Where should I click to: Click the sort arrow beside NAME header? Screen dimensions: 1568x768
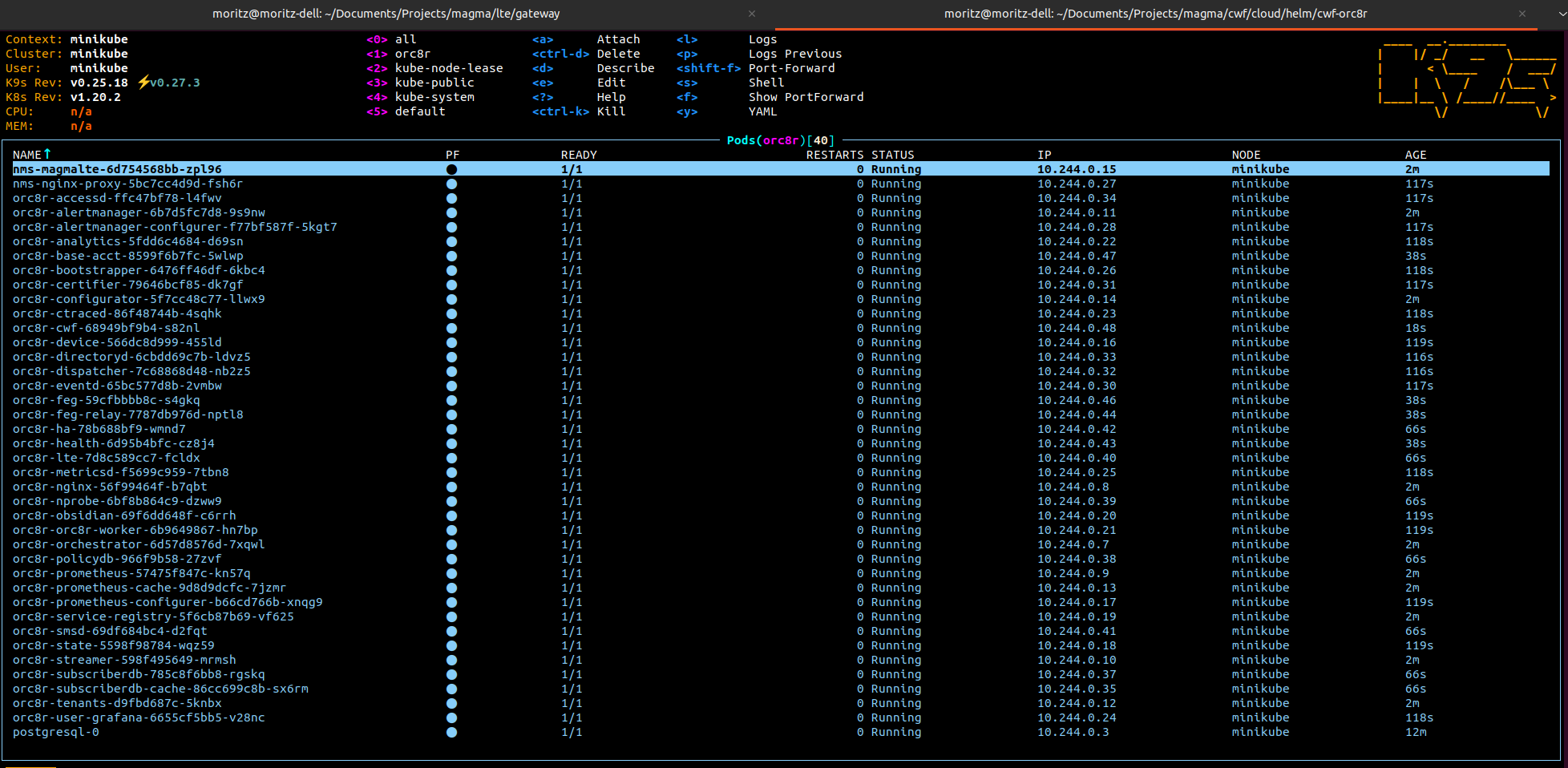pyautogui.click(x=47, y=154)
